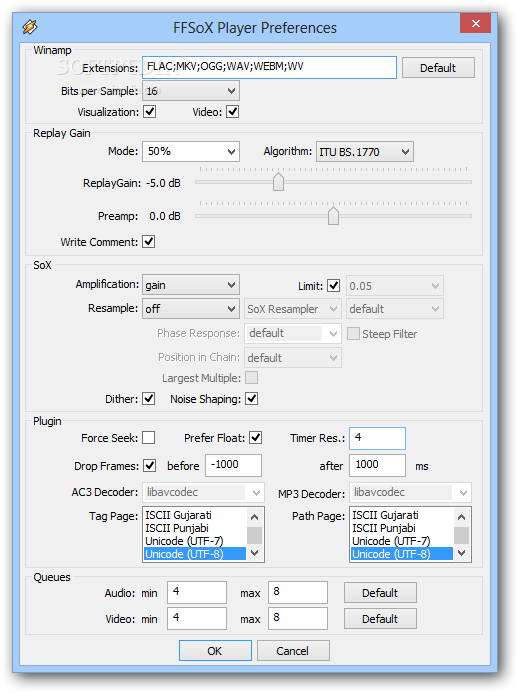
Task: Click the OK button
Action: tap(215, 651)
